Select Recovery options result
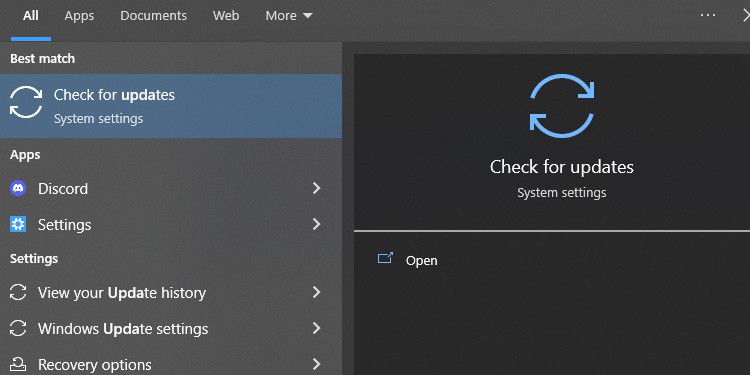The height and width of the screenshot is (375, 750). point(171,364)
